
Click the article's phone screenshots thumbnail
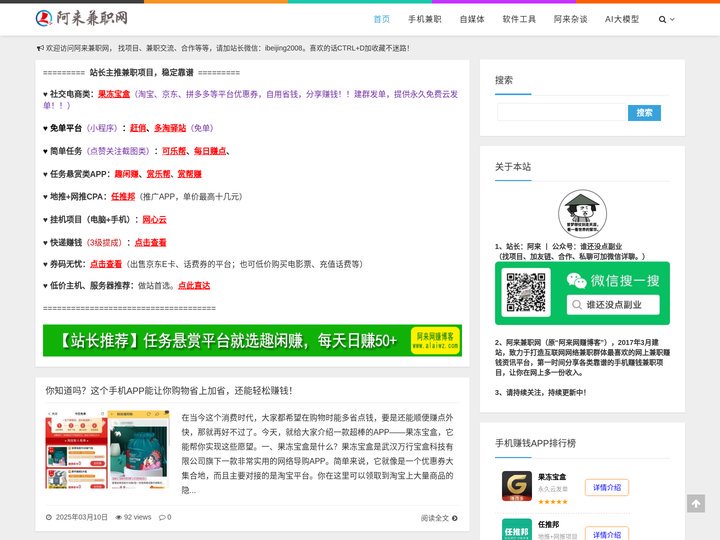tap(107, 450)
